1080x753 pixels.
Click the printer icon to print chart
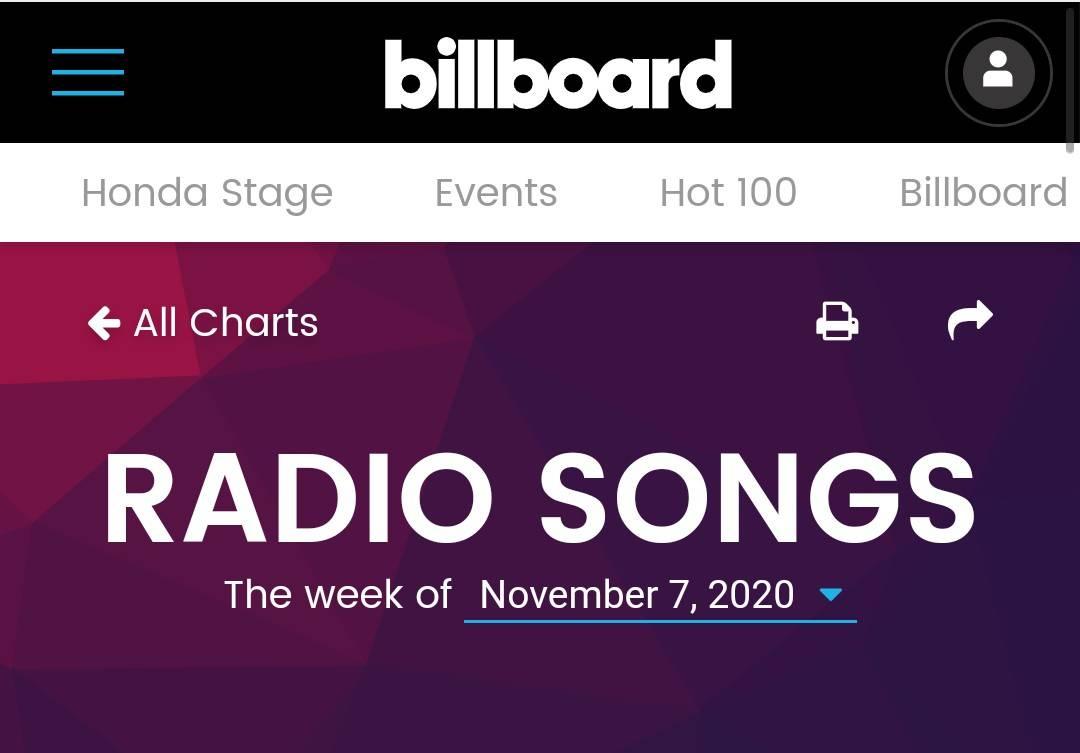click(837, 321)
